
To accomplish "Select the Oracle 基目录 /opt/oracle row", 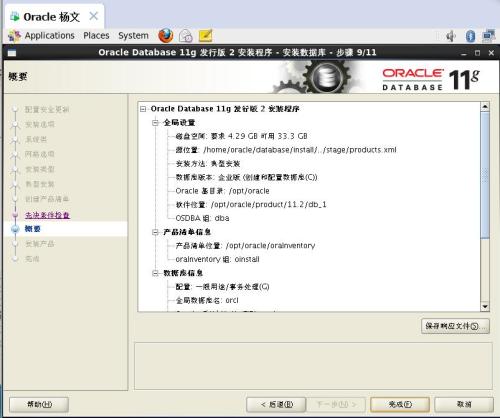I will pyautogui.click(x=222, y=191).
